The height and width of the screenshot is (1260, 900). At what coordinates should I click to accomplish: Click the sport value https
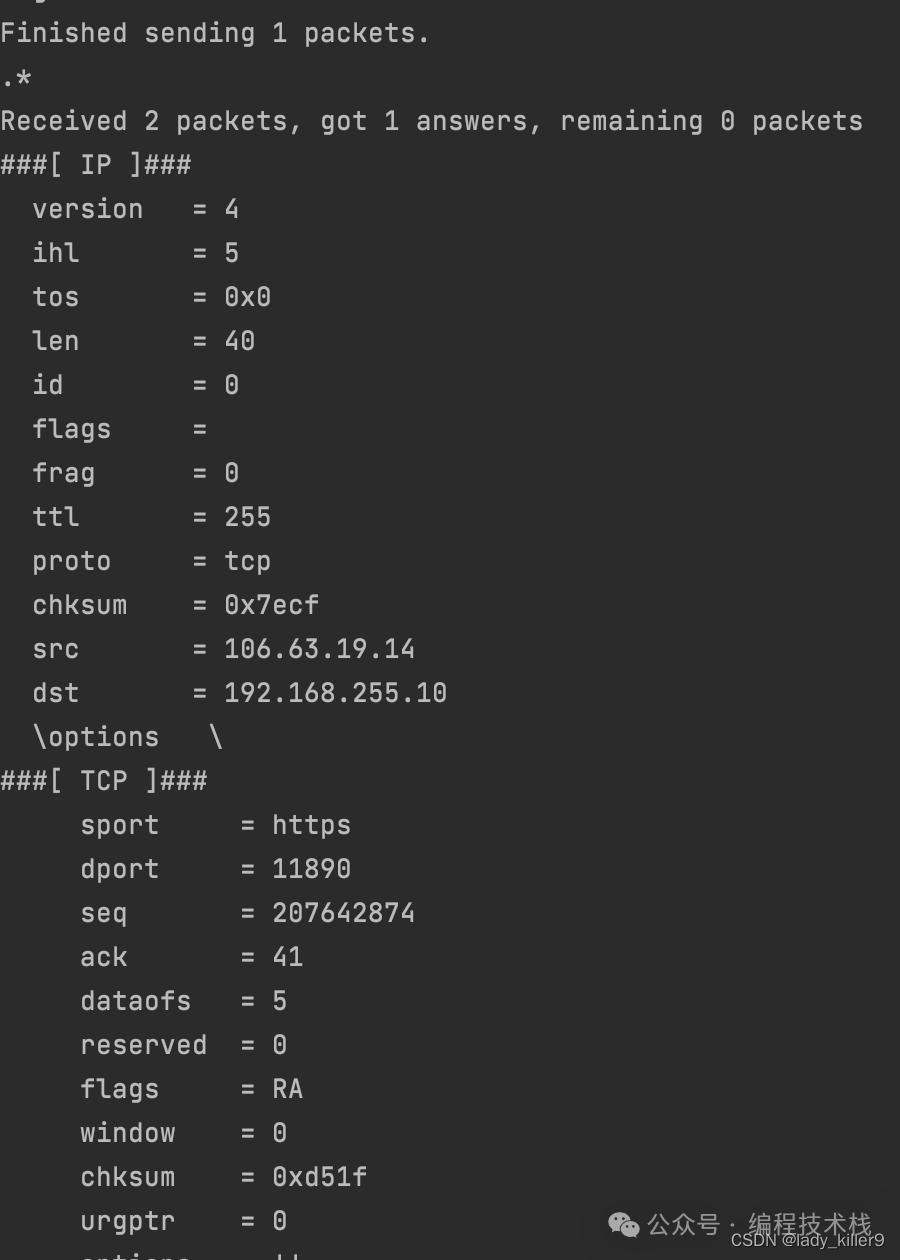[x=312, y=826]
